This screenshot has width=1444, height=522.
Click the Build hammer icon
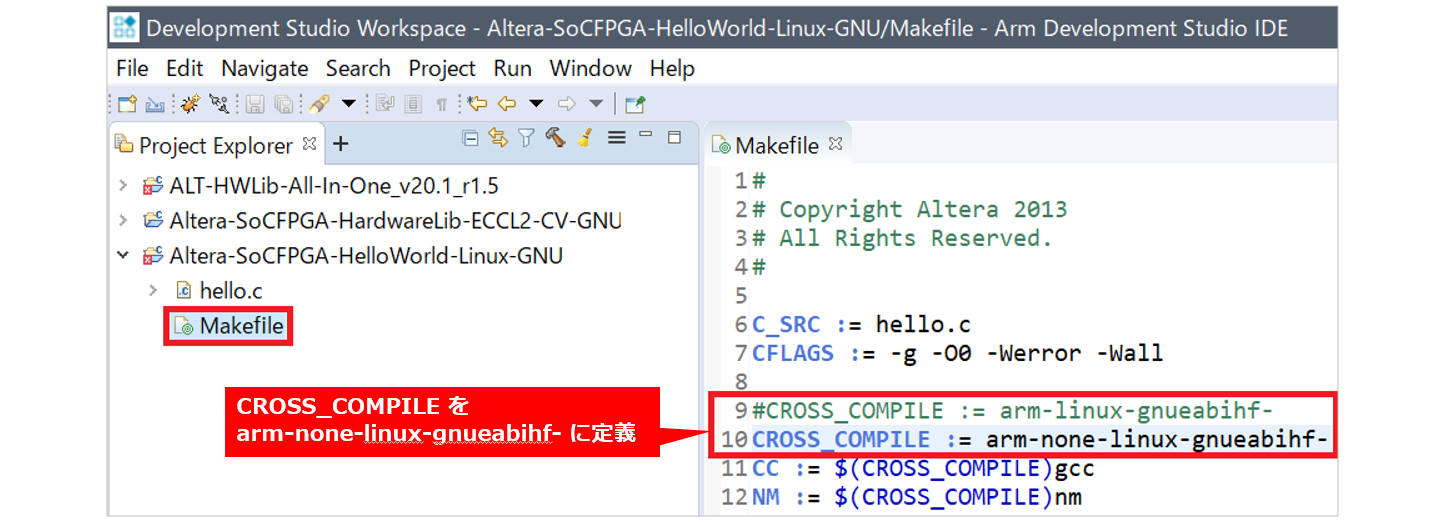click(556, 138)
